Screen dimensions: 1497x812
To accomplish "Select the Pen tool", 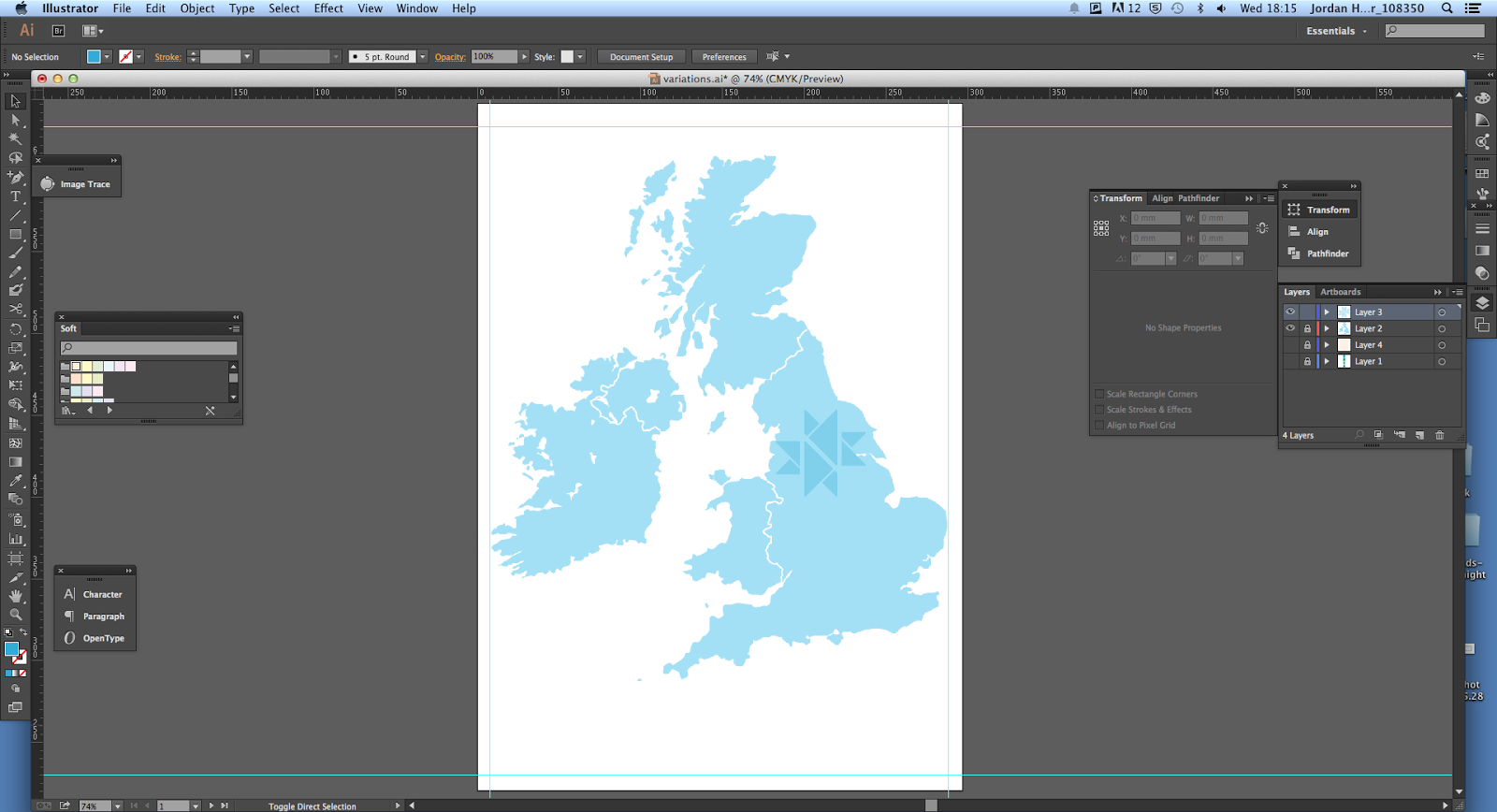I will click(15, 177).
